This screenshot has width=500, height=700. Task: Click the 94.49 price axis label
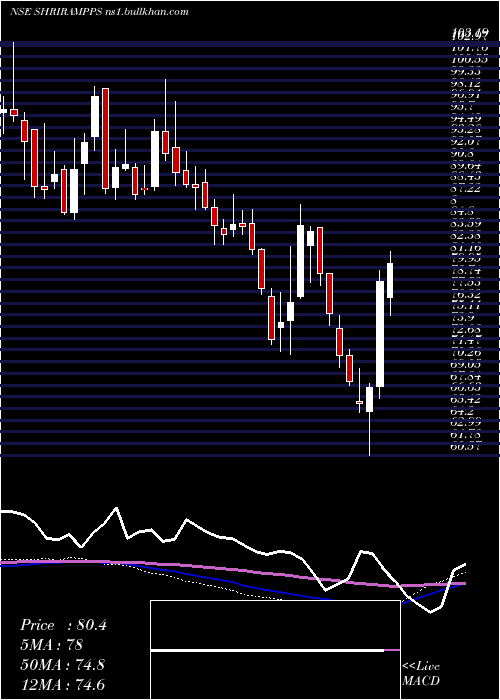click(468, 119)
